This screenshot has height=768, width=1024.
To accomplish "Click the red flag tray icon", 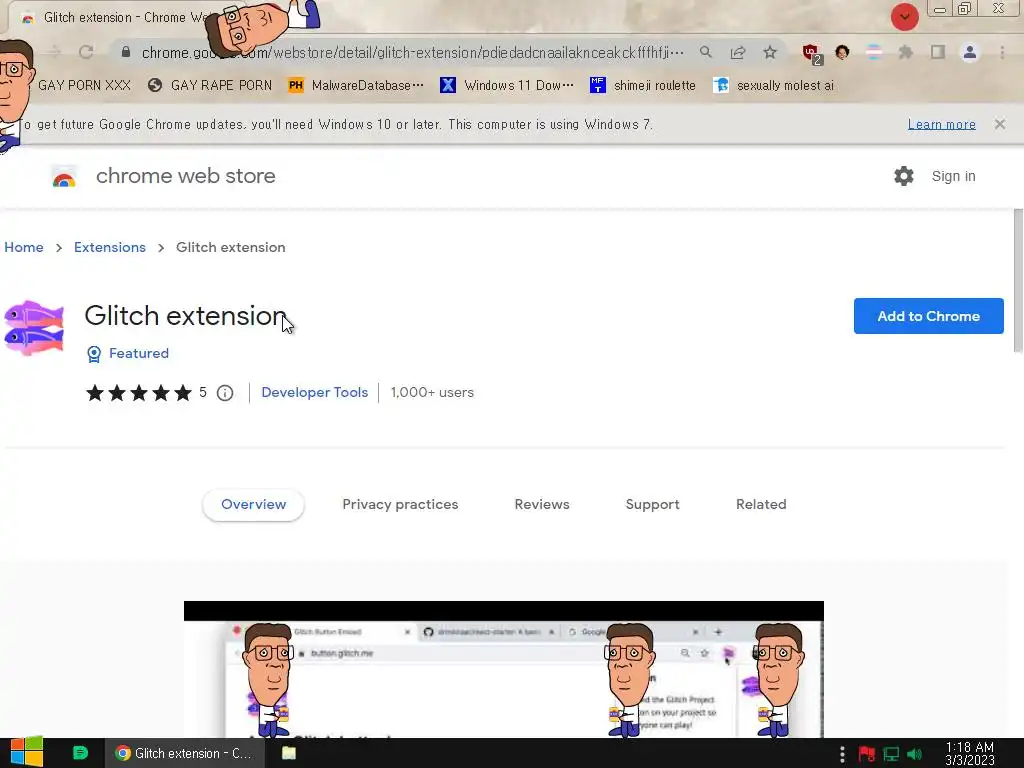I will [x=867, y=754].
